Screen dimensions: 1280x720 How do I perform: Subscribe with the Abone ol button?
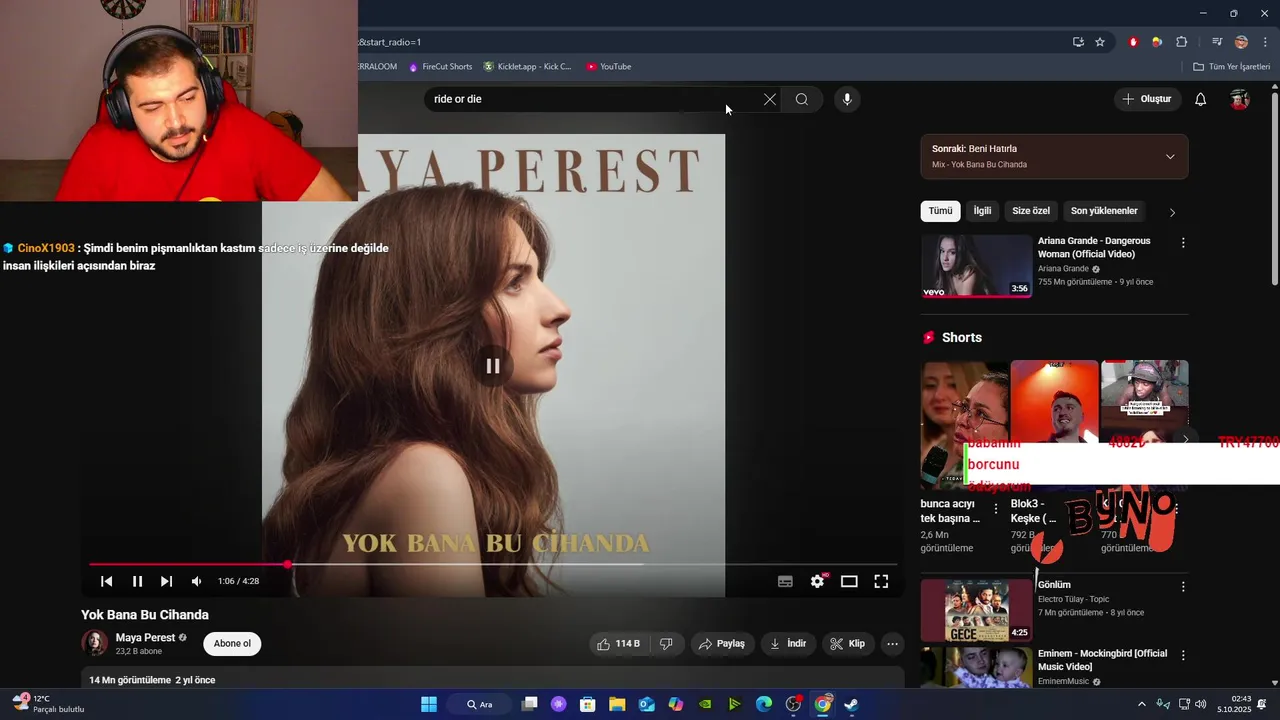point(232,644)
